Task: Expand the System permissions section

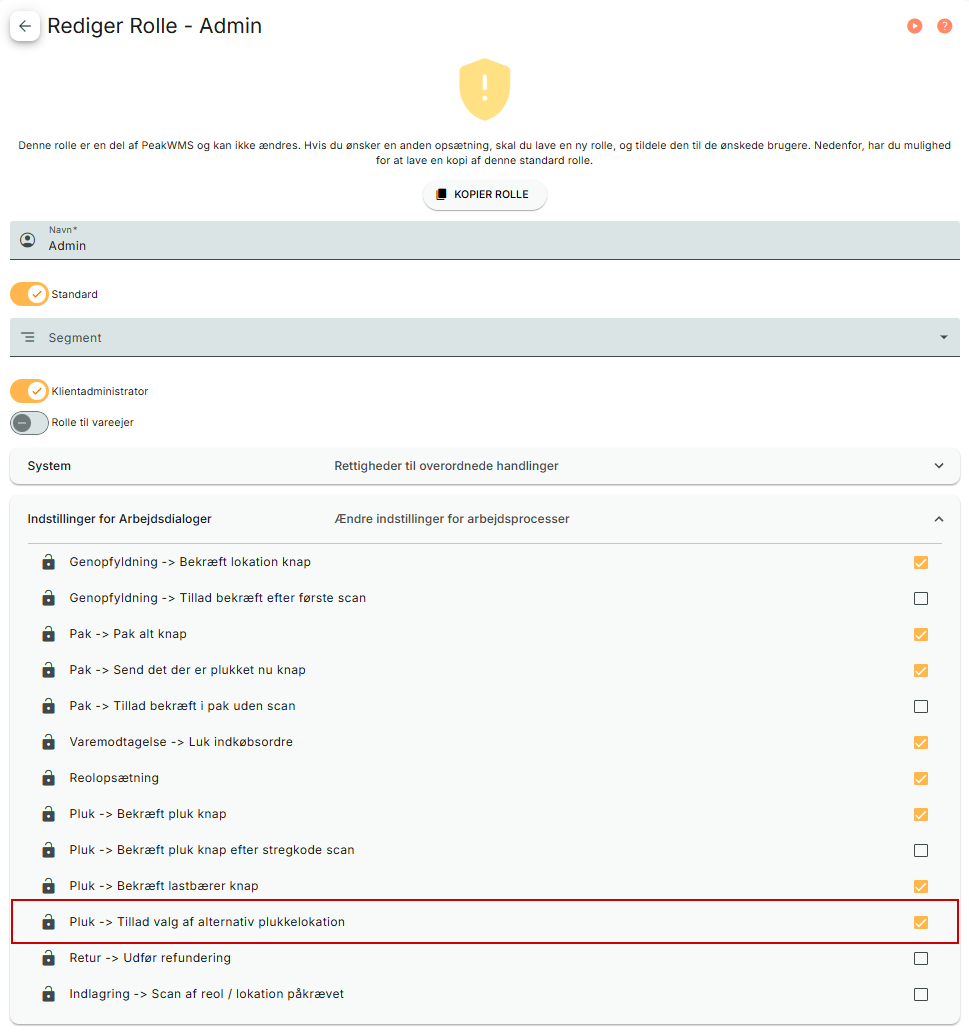Action: tap(485, 466)
